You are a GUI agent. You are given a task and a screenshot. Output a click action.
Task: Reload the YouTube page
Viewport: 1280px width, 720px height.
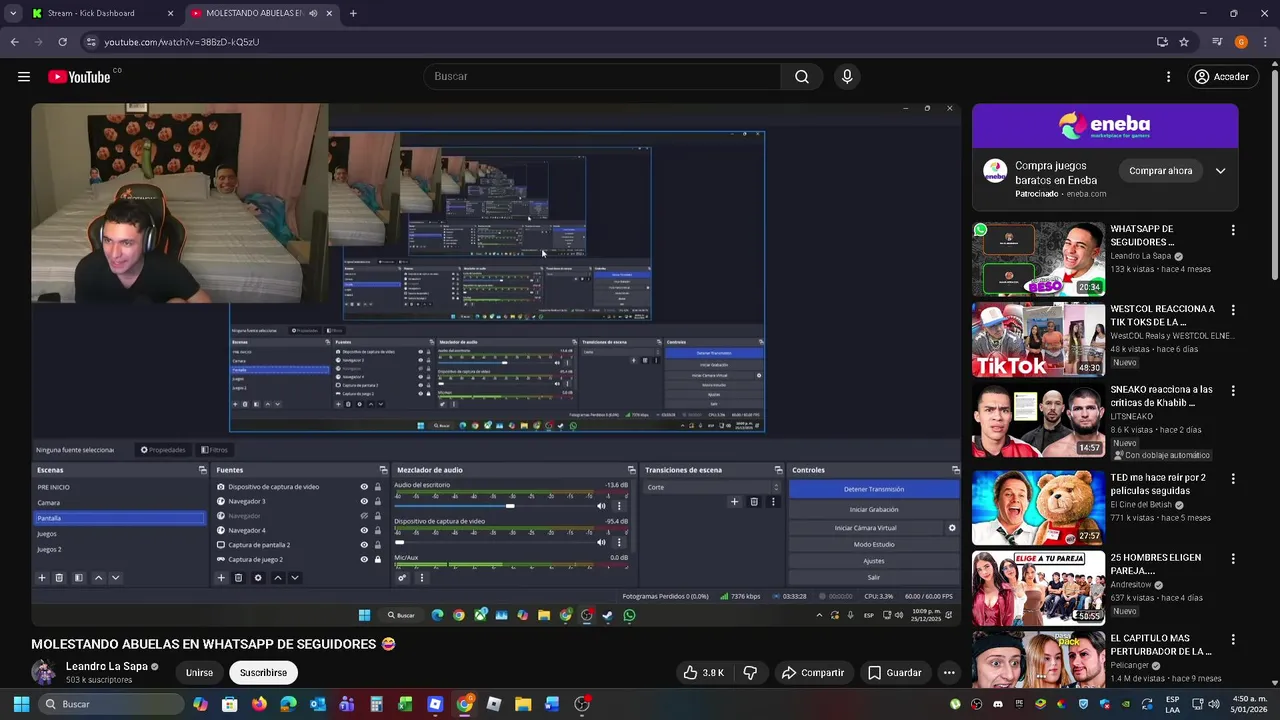click(62, 42)
